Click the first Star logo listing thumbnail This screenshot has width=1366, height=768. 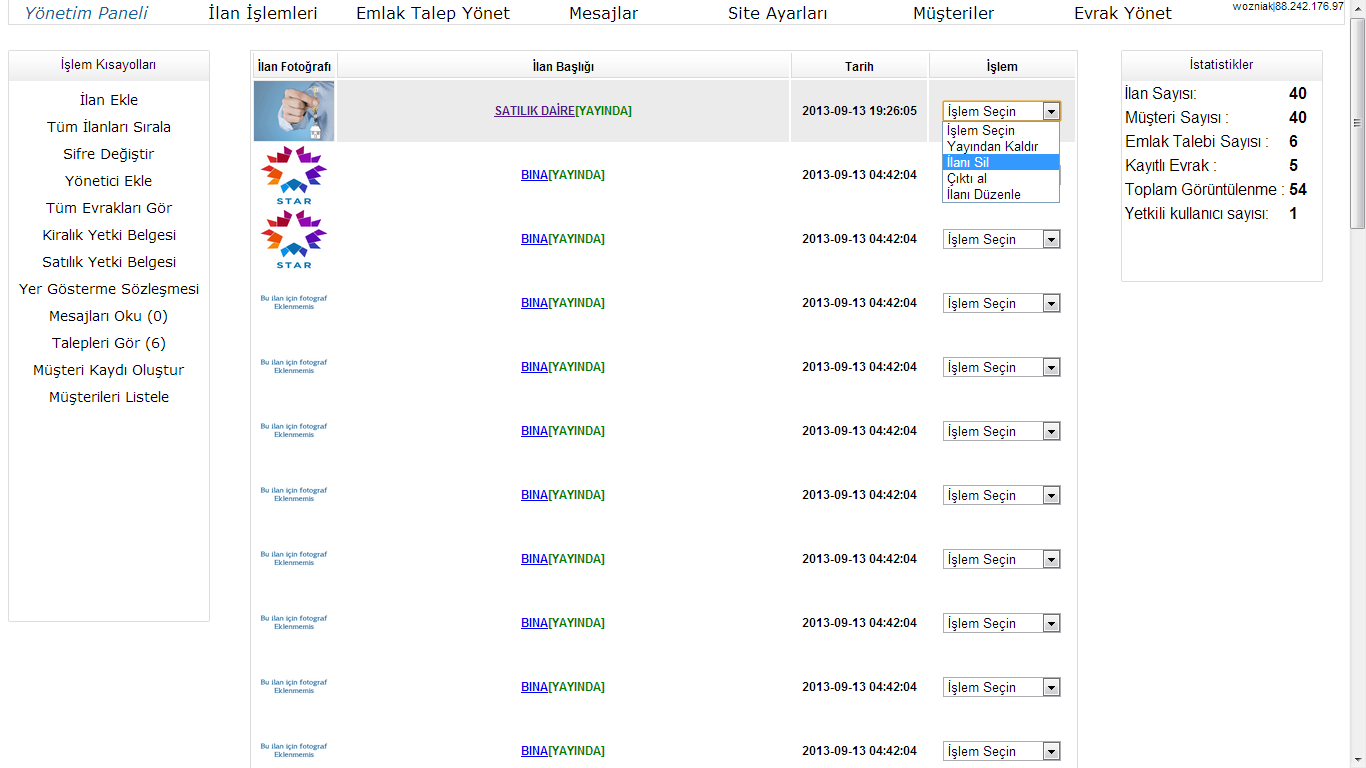pyautogui.click(x=293, y=175)
